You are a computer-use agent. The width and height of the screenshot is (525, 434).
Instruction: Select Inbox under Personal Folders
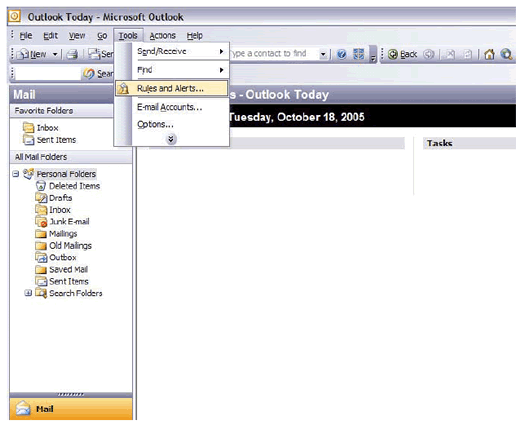(60, 210)
